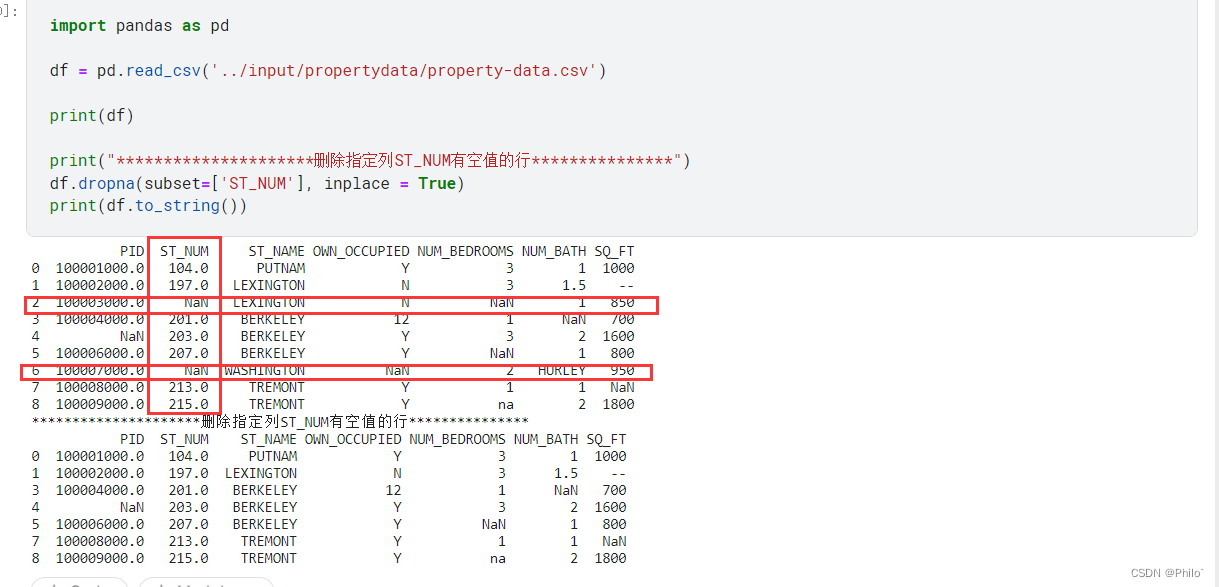Click OWN_OCCUPIED header in first output table
1219x587 pixels.
[361, 251]
